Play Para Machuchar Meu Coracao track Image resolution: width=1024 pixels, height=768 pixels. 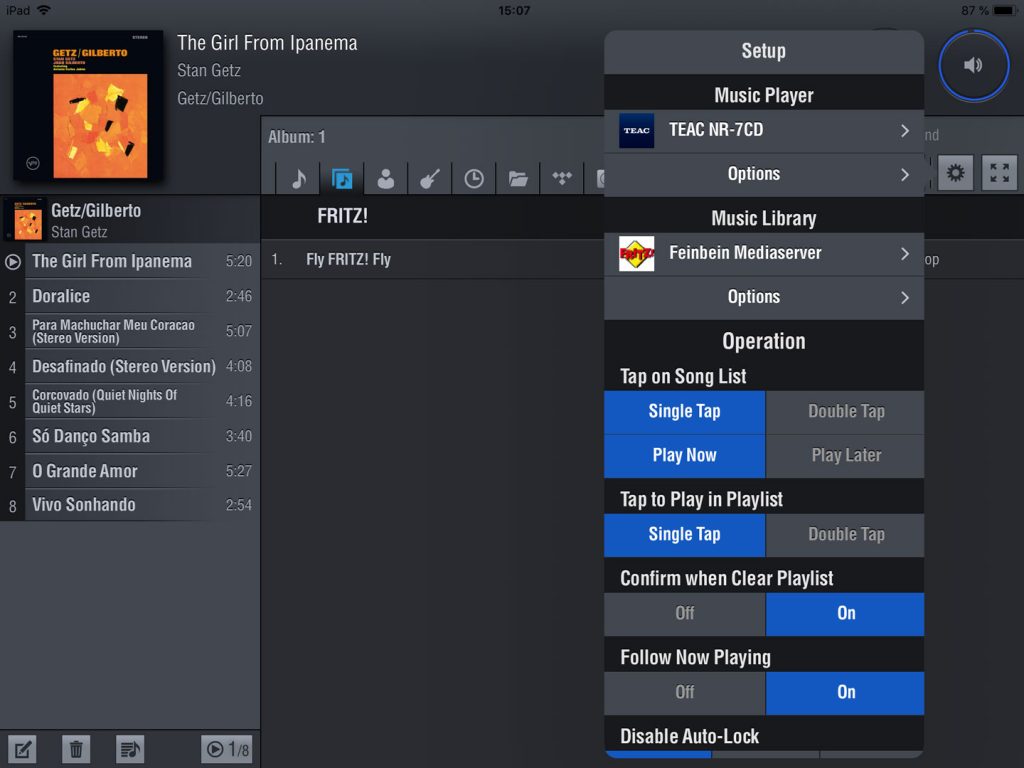(130, 331)
